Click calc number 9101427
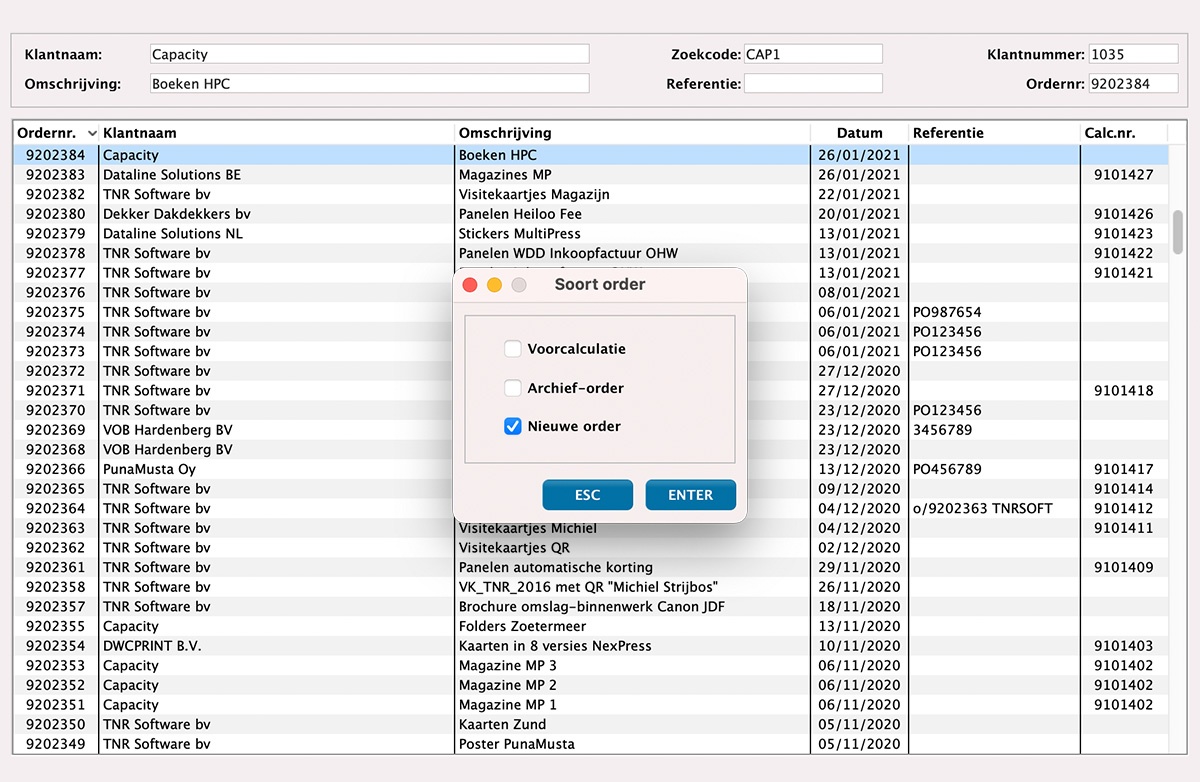This screenshot has height=782, width=1200. [x=1123, y=175]
